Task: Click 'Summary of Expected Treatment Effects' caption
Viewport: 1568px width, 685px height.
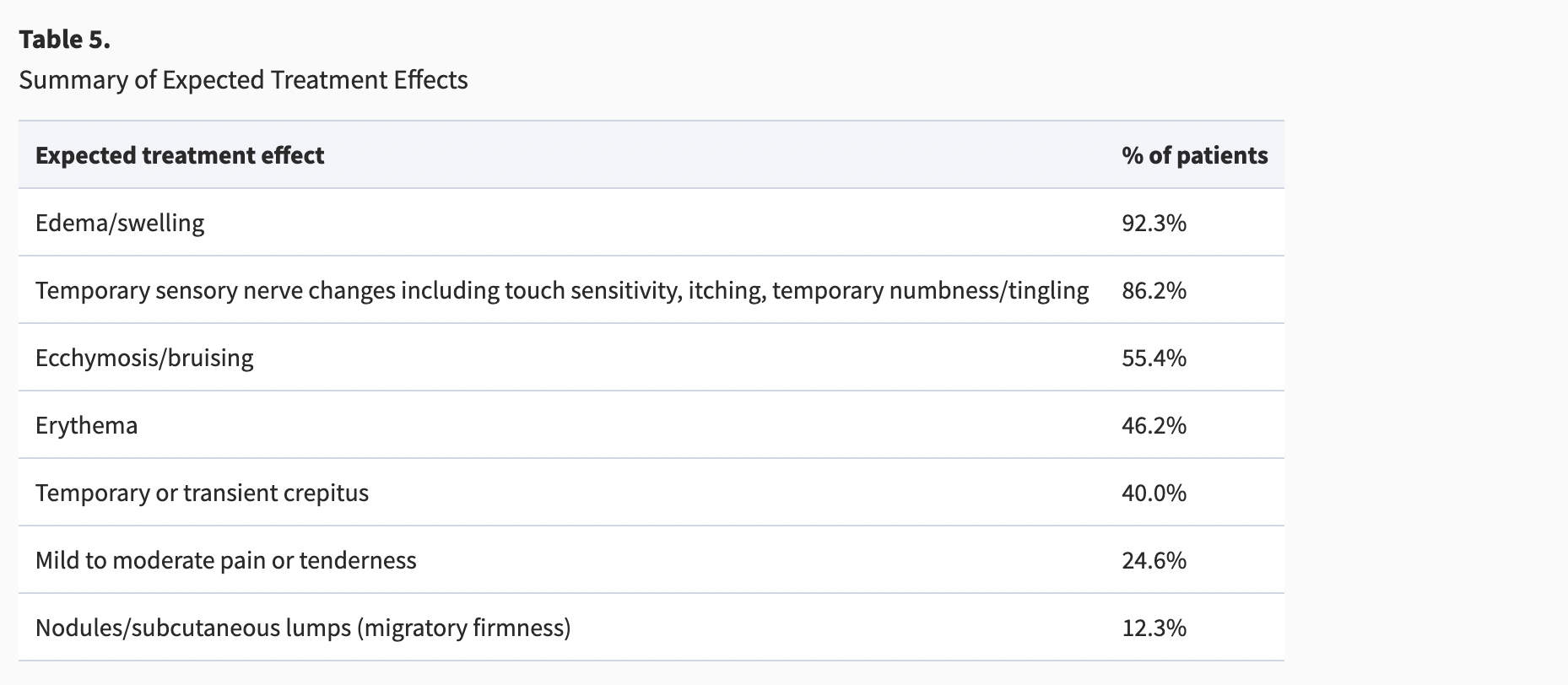Action: pos(243,80)
